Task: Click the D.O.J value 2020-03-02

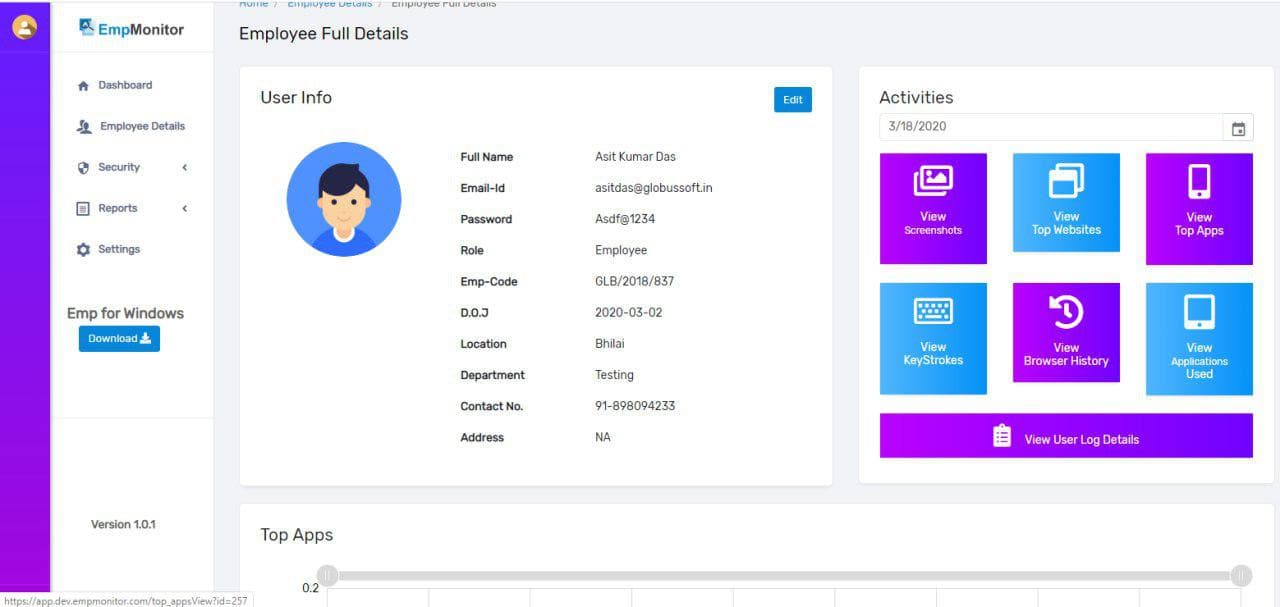Action: click(629, 313)
